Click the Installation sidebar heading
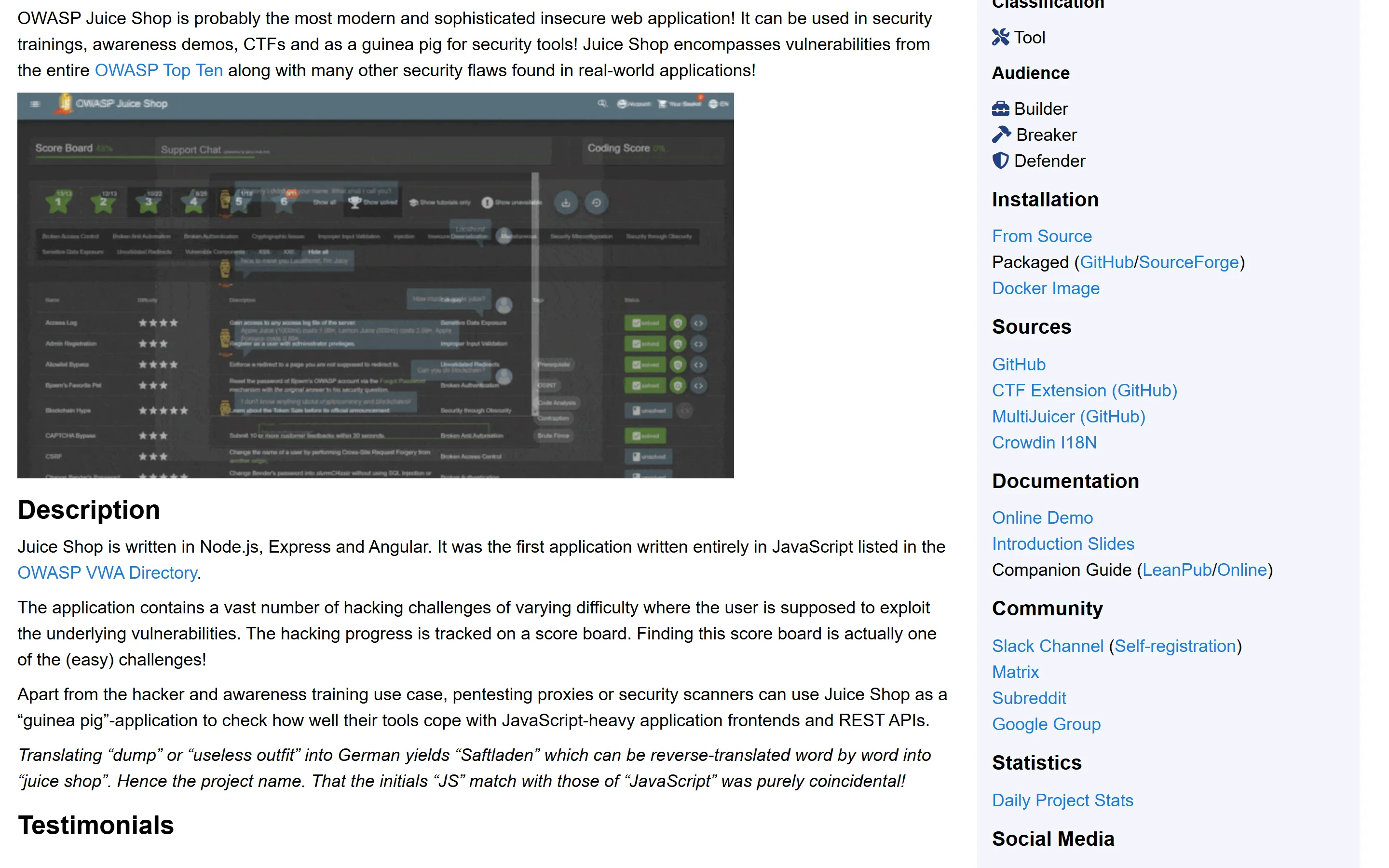Screen dimensions: 1389x868 coord(1045,199)
